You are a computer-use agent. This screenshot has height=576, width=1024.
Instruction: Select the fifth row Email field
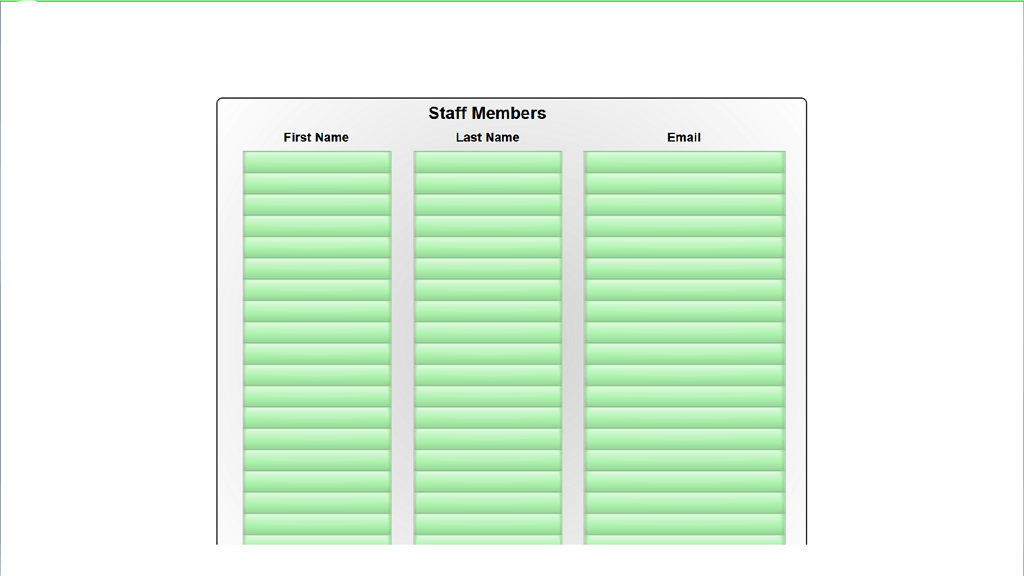684,248
